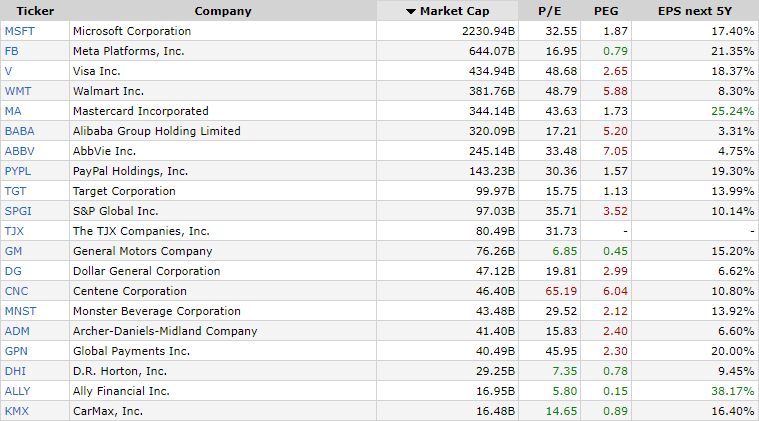Screen dimensions: 759x421
Task: Click the 65.19 P/E value
Action: [561, 291]
